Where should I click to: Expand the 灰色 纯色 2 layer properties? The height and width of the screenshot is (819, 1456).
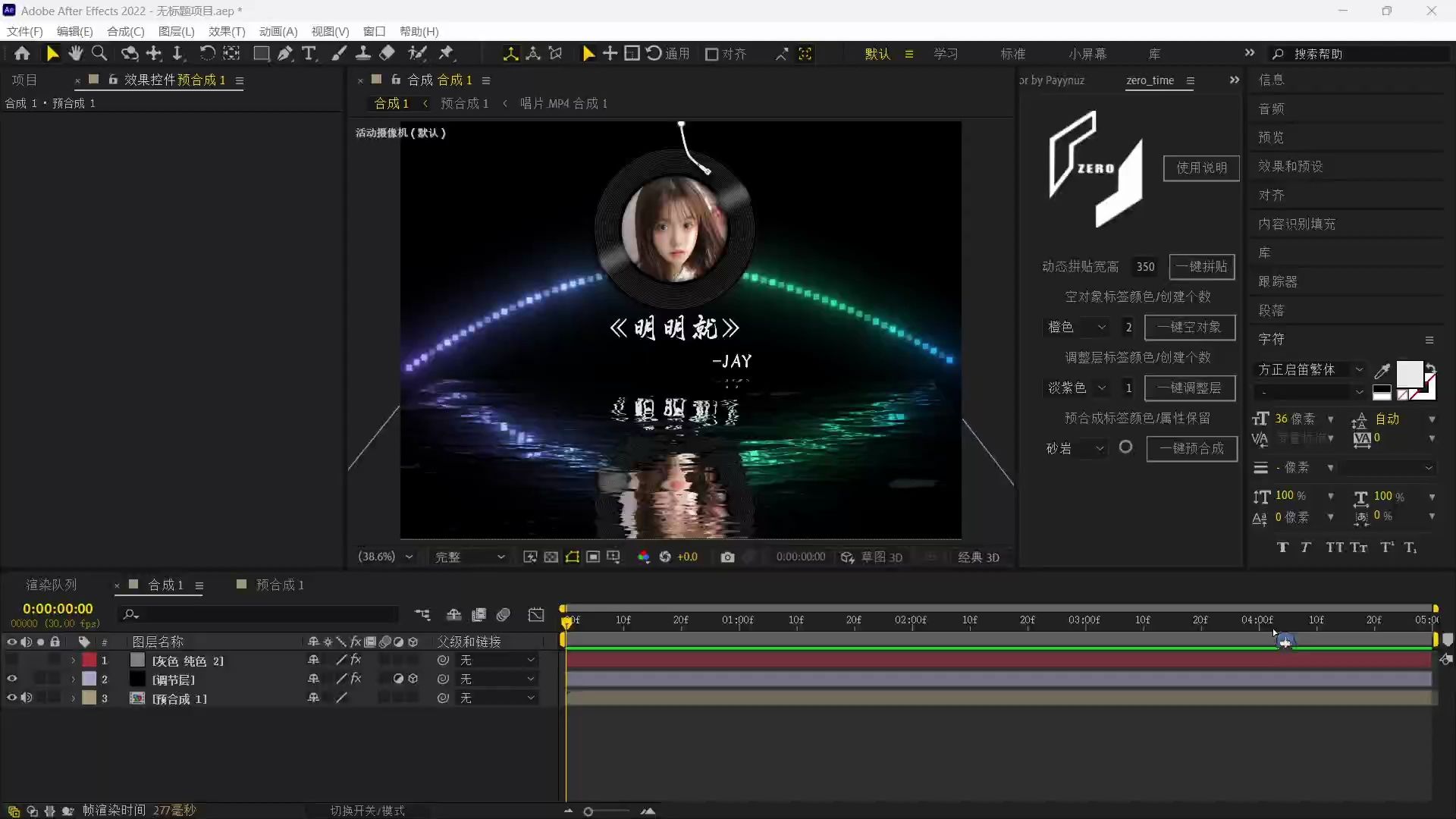pyautogui.click(x=73, y=661)
